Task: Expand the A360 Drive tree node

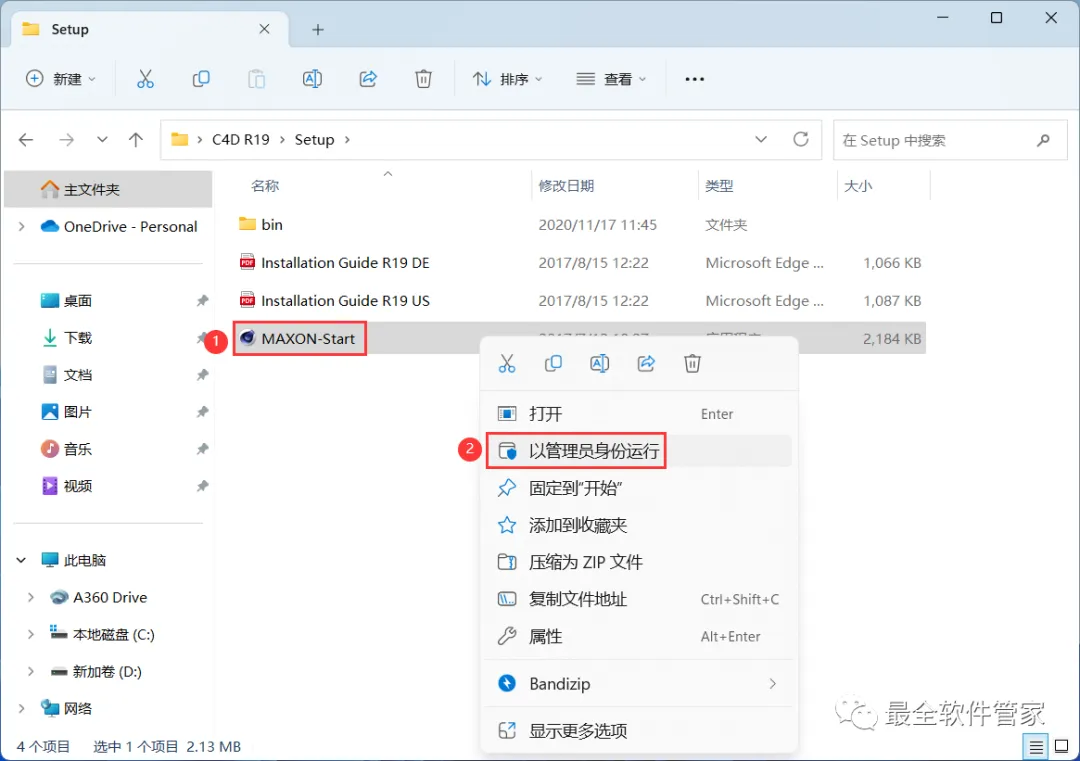Action: [x=31, y=598]
